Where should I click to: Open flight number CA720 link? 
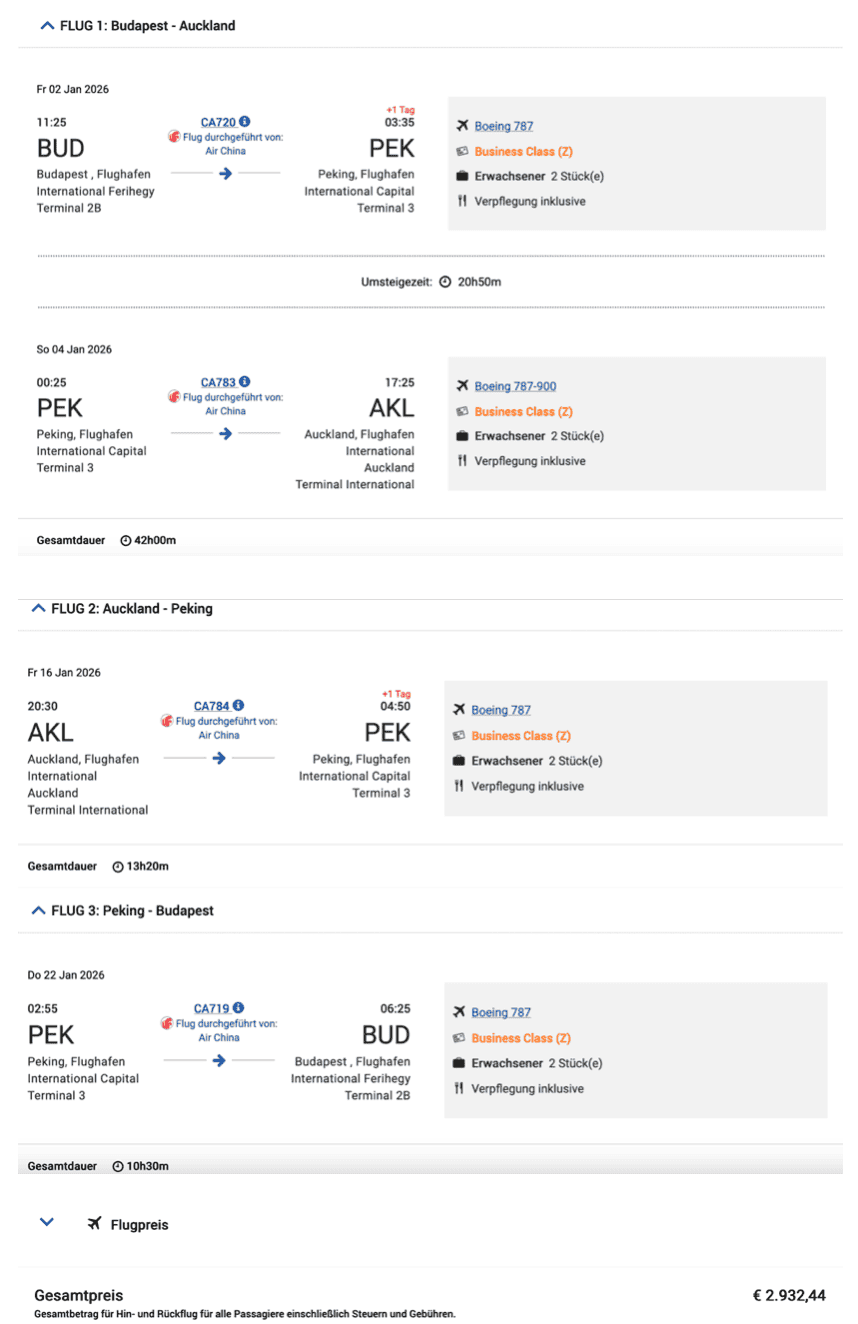pos(218,122)
